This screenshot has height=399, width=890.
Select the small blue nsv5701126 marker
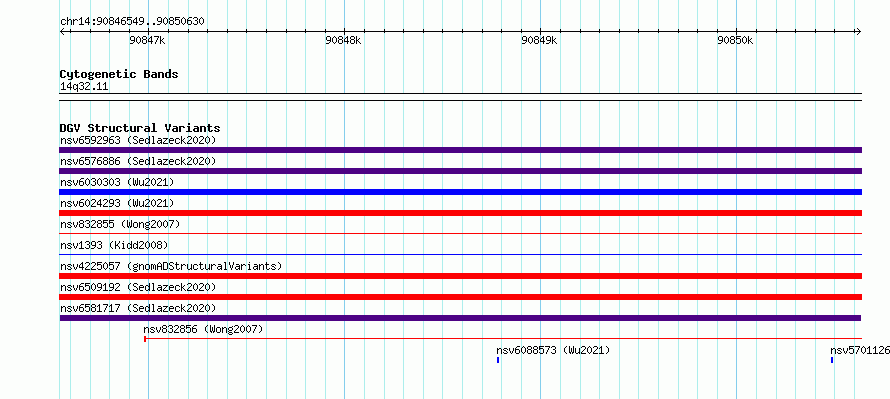click(x=832, y=360)
